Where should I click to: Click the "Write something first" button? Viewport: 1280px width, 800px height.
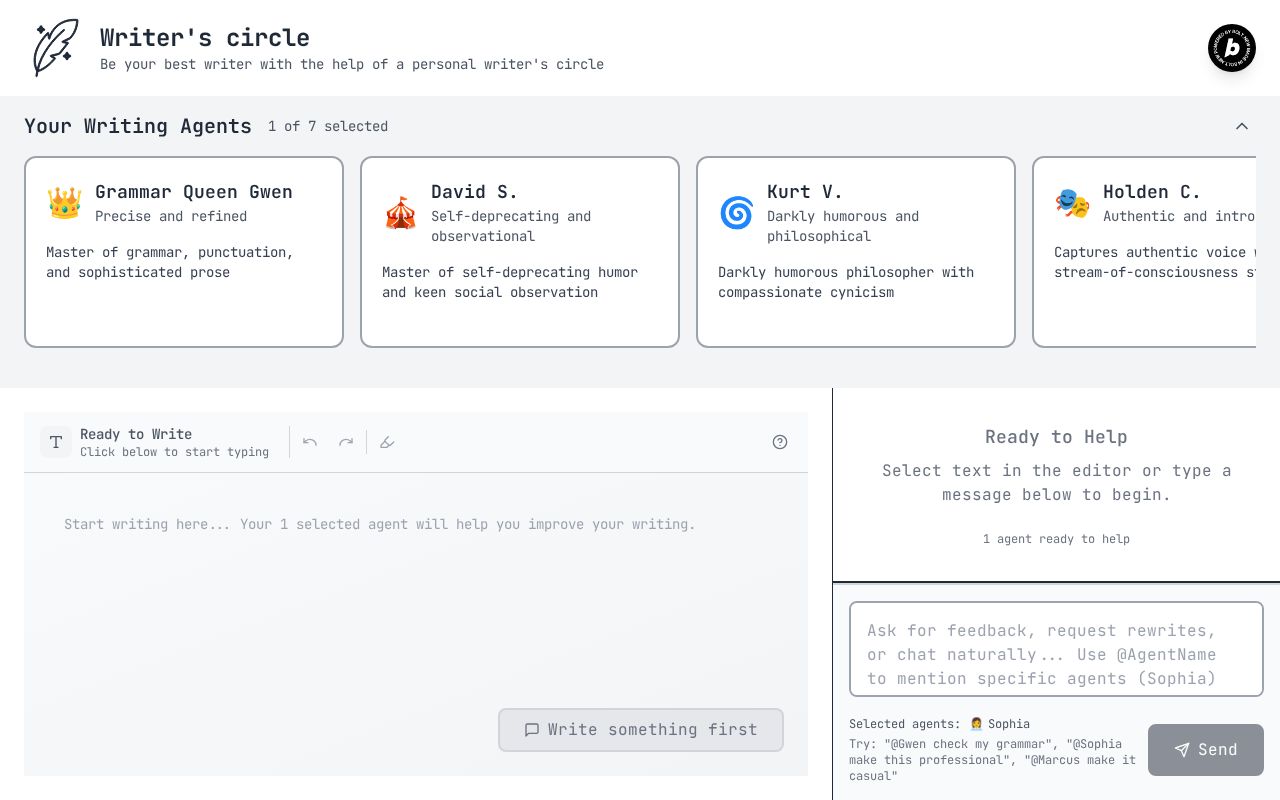coord(641,730)
